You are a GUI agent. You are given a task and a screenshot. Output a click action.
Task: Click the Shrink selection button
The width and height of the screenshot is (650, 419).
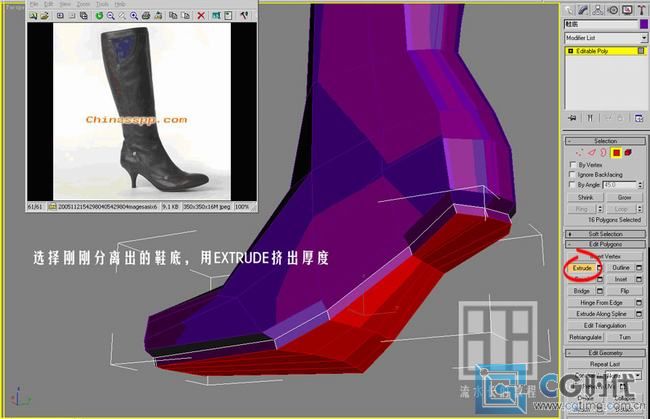coord(585,197)
